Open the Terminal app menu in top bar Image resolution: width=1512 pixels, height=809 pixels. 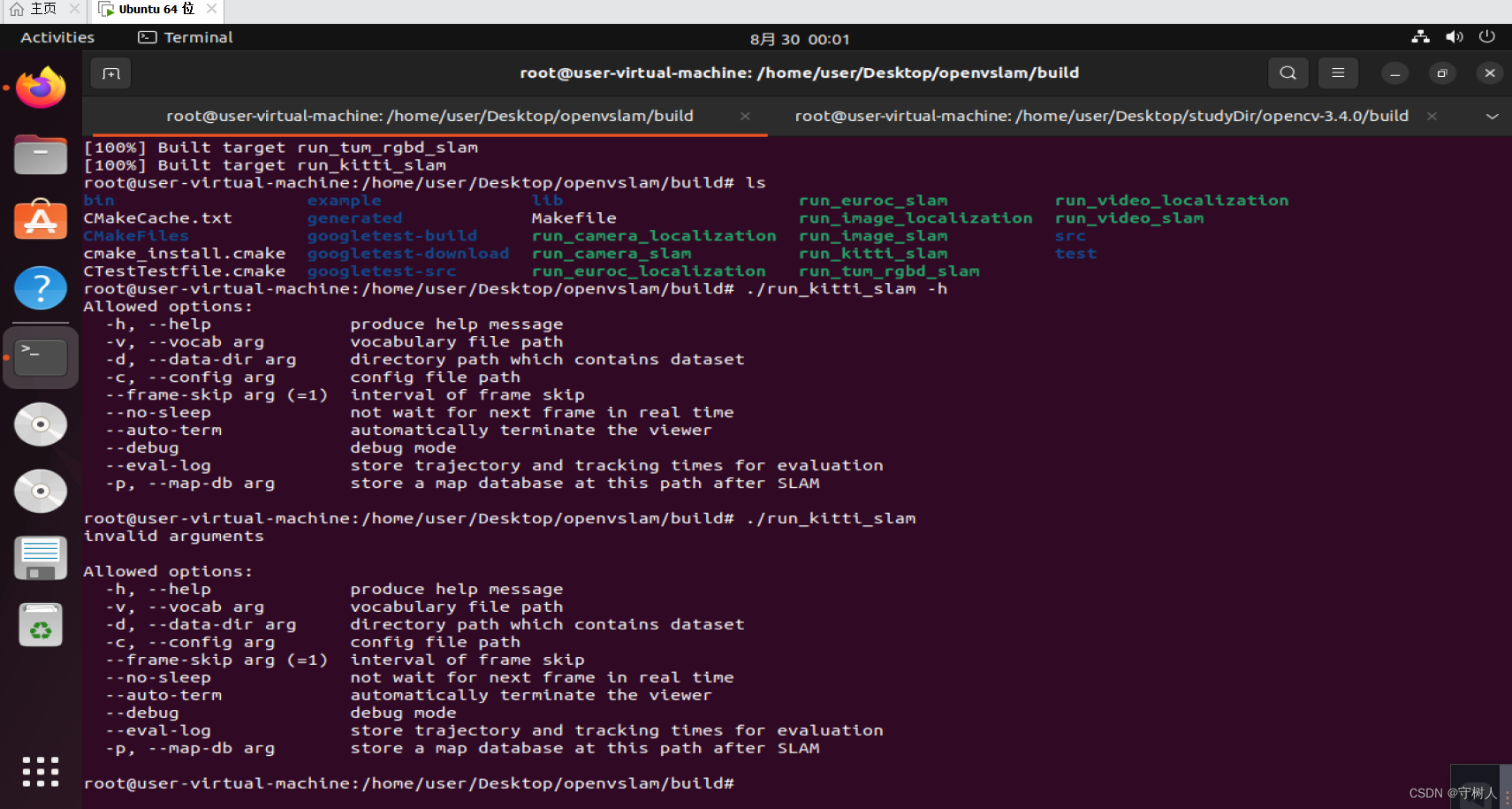[186, 37]
